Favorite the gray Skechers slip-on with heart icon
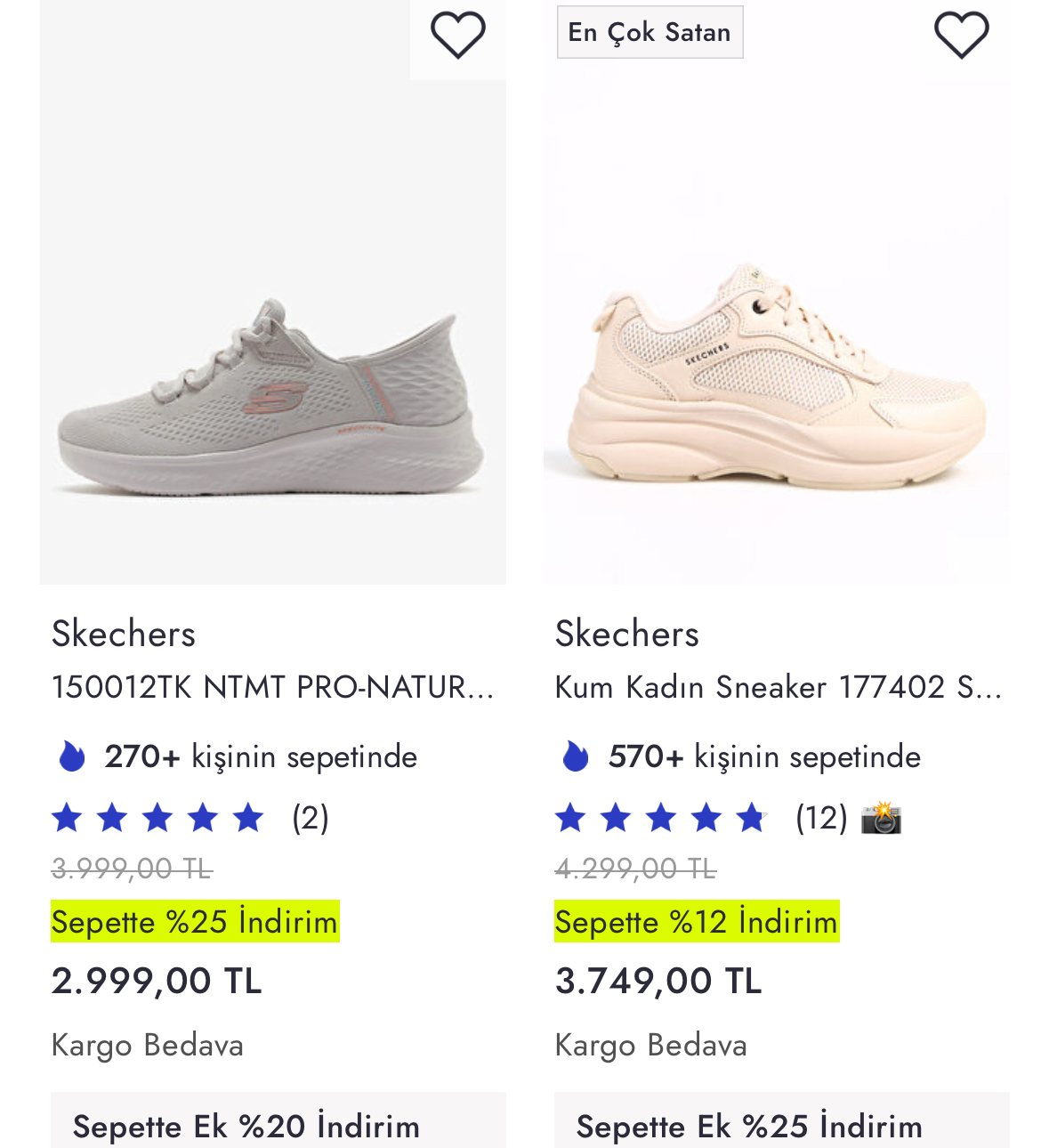The height and width of the screenshot is (1148, 1049). [458, 36]
